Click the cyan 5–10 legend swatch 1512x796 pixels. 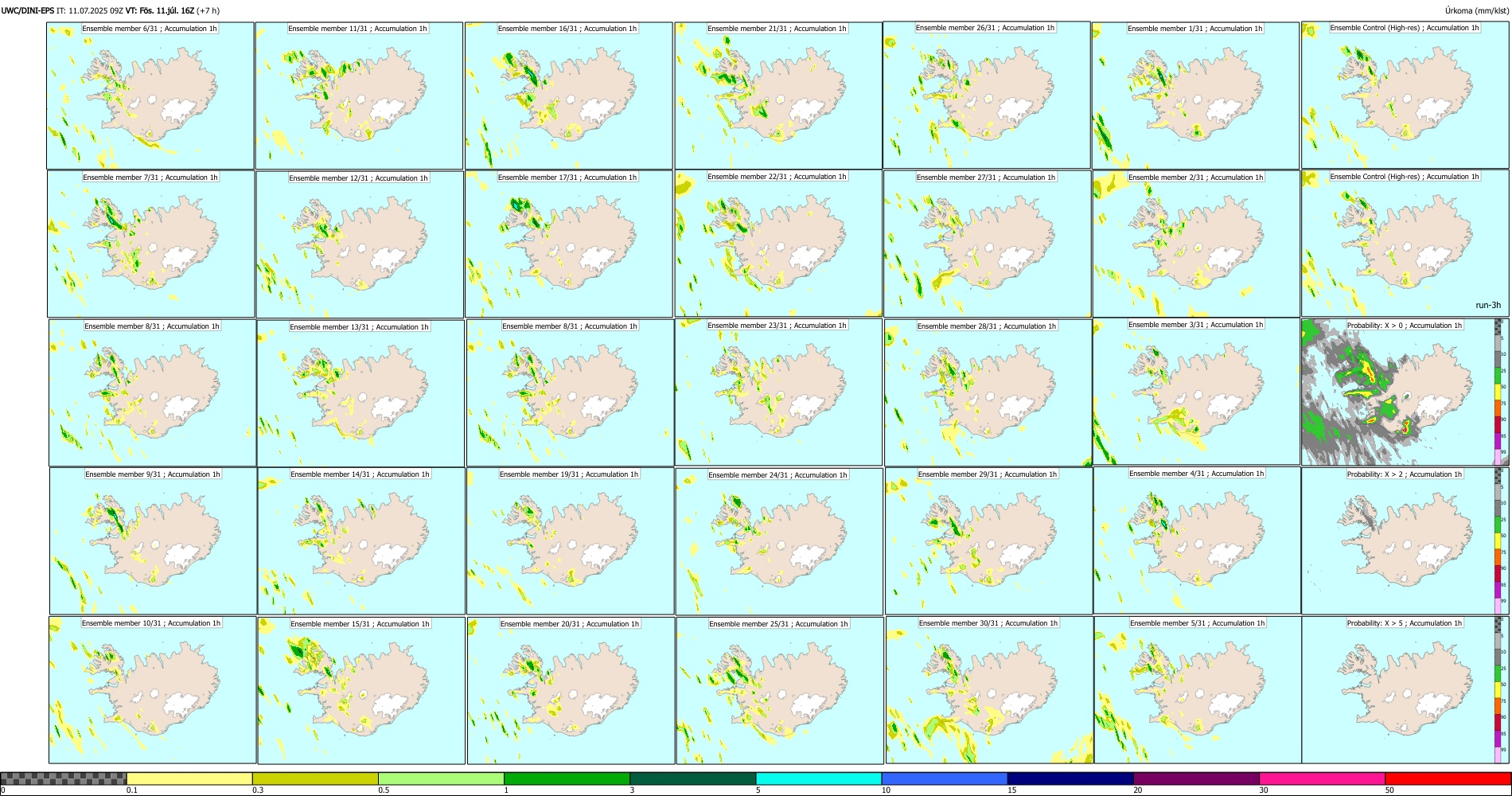[x=819, y=778]
